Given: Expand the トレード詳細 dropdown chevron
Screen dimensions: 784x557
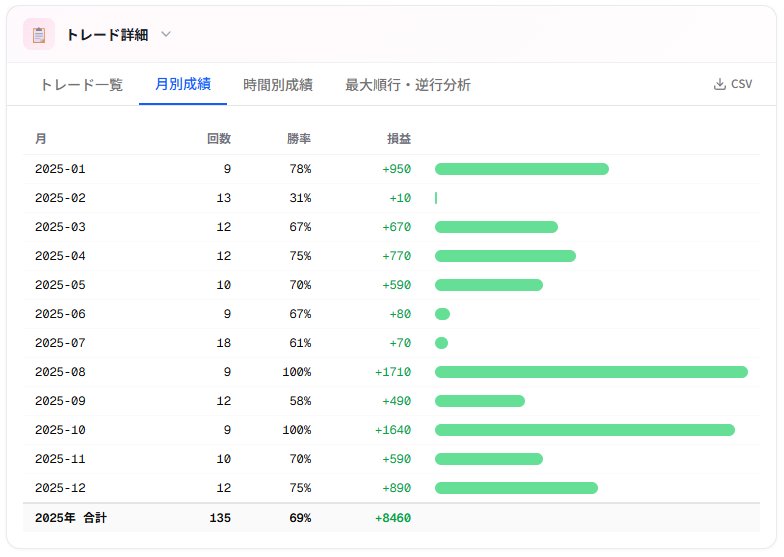Looking at the screenshot, I should pyautogui.click(x=166, y=34).
